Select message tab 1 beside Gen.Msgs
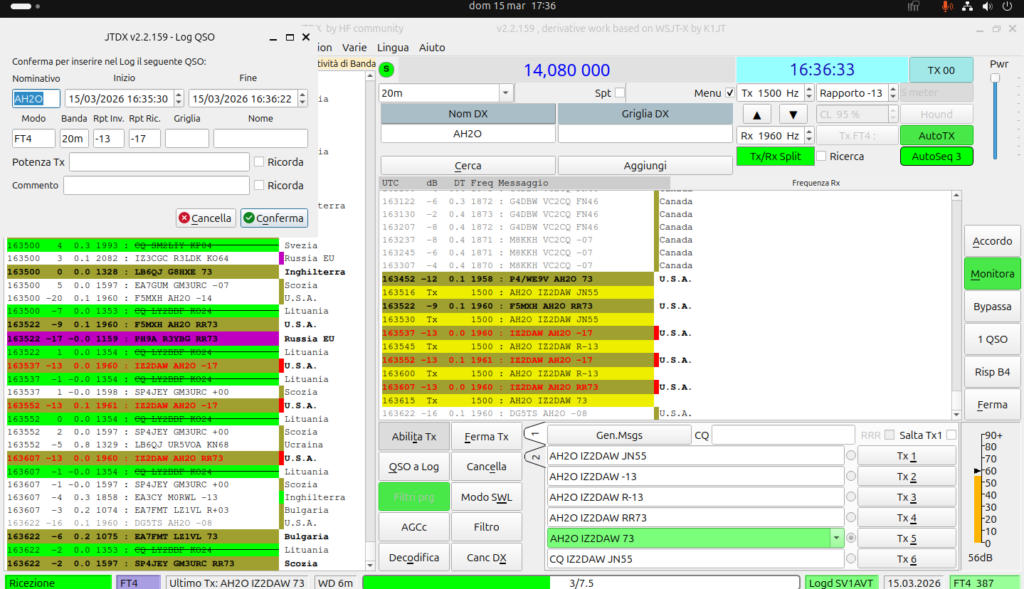1024x589 pixels. click(x=536, y=432)
